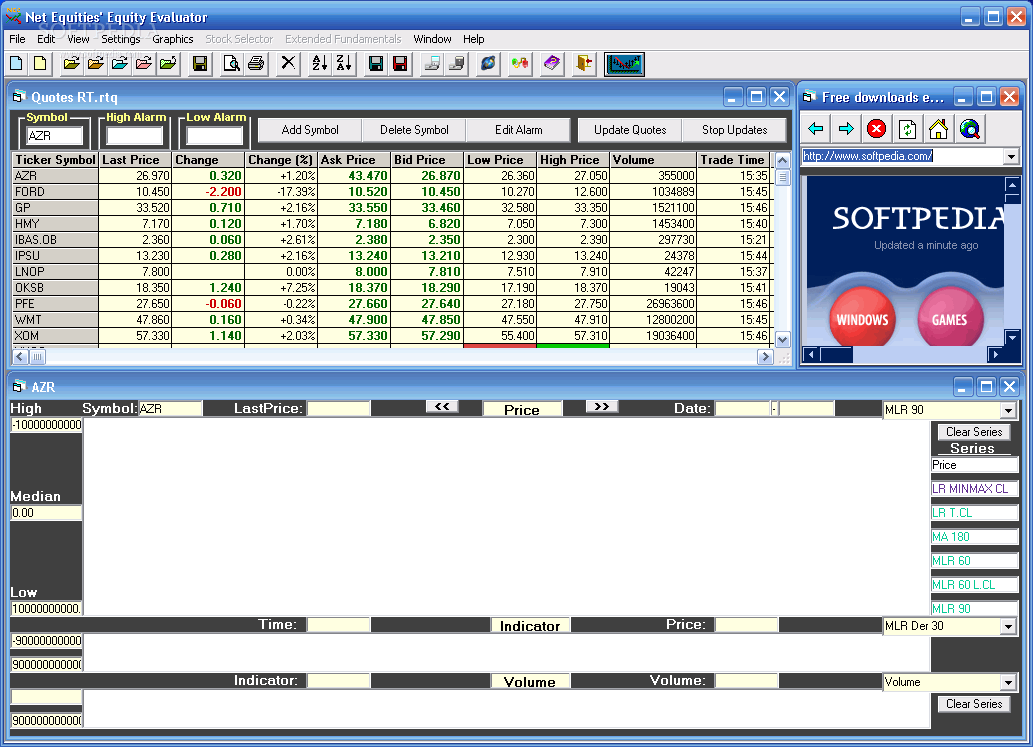Viewport: 1033px width, 747px height.
Task: Click the Add Symbol button
Action: (x=310, y=130)
